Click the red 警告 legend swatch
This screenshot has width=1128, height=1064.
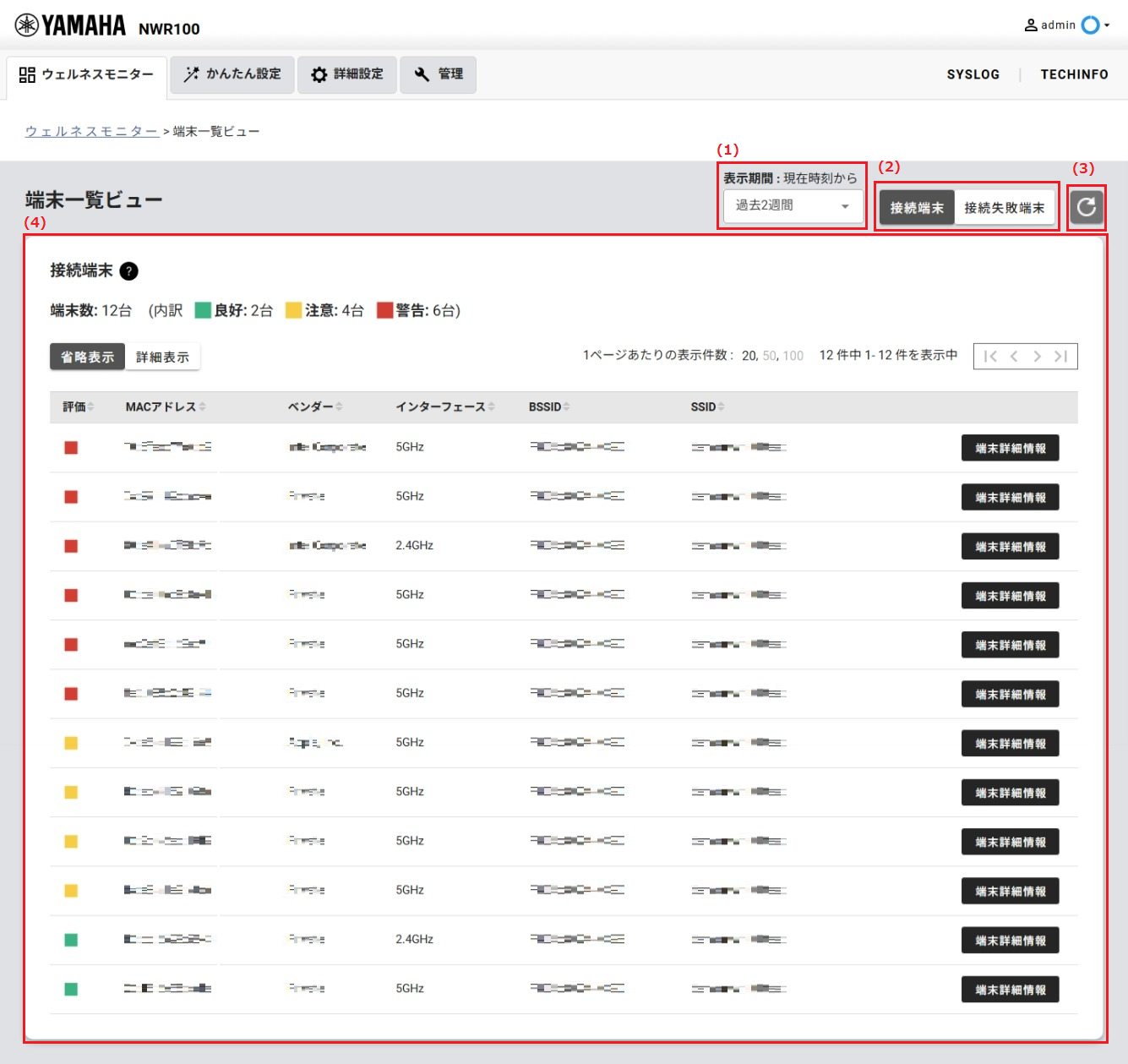385,310
